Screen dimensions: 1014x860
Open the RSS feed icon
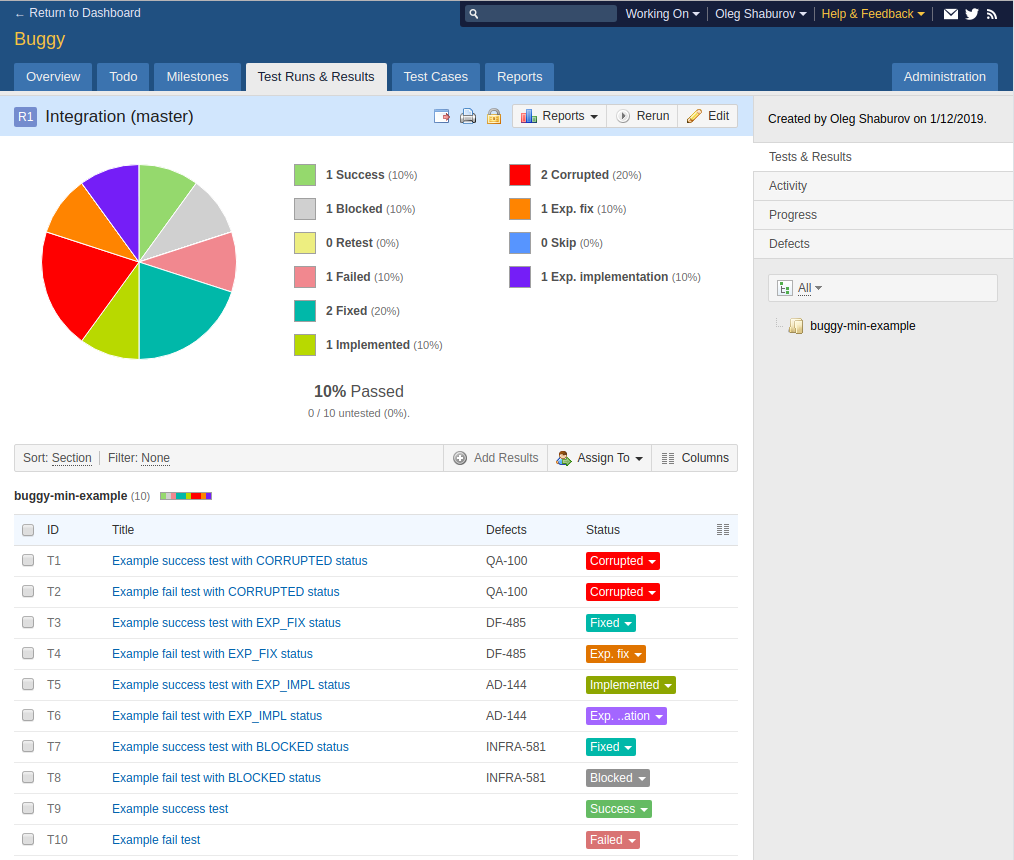992,14
